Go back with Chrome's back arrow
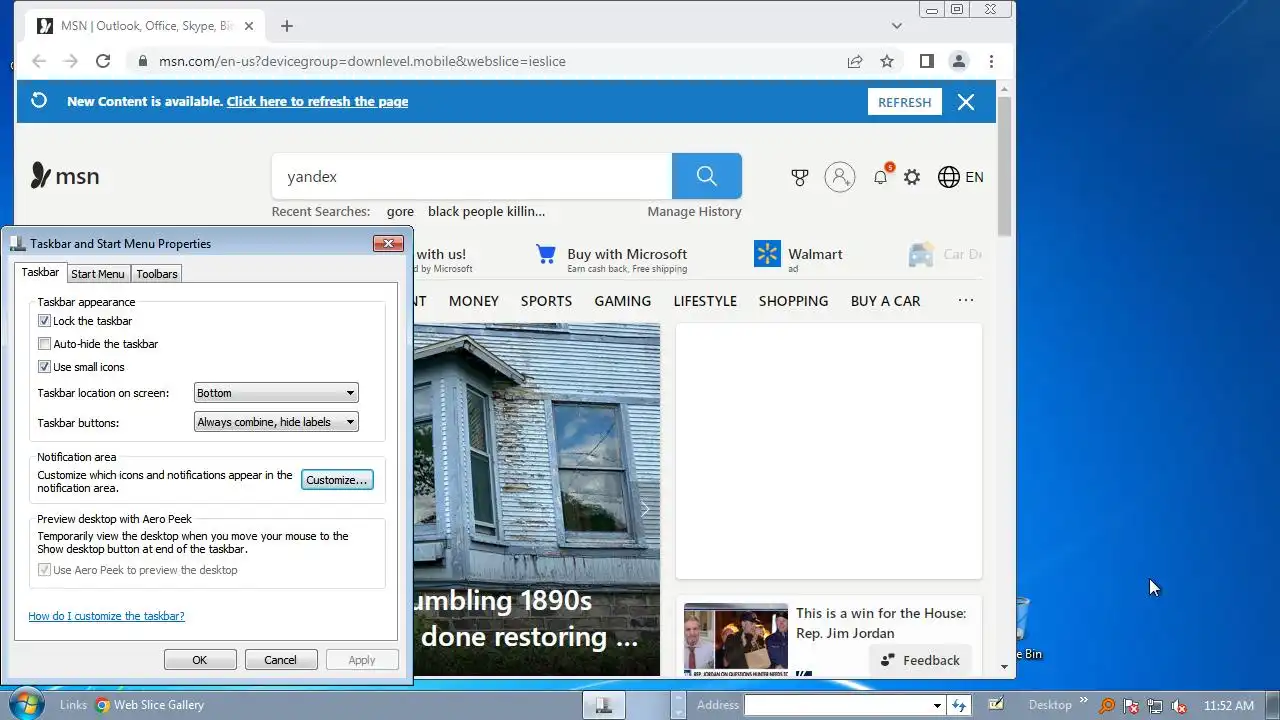1280x720 pixels. pyautogui.click(x=39, y=61)
